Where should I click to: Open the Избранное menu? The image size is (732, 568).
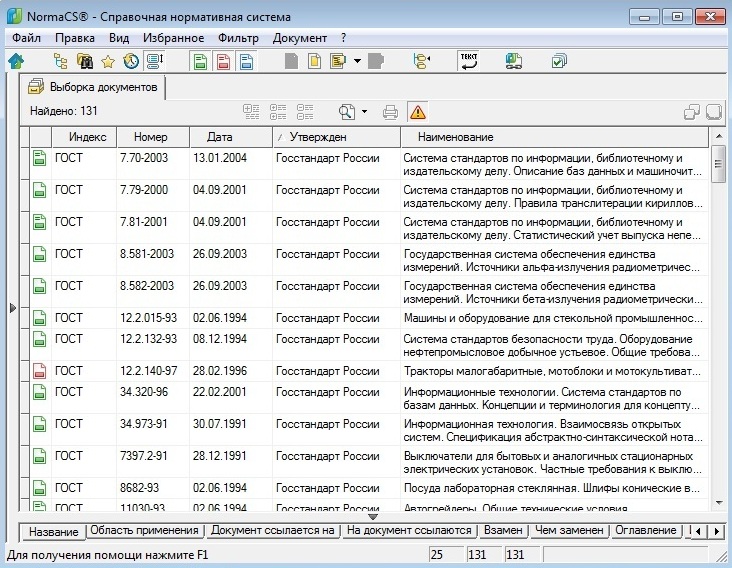(x=173, y=38)
